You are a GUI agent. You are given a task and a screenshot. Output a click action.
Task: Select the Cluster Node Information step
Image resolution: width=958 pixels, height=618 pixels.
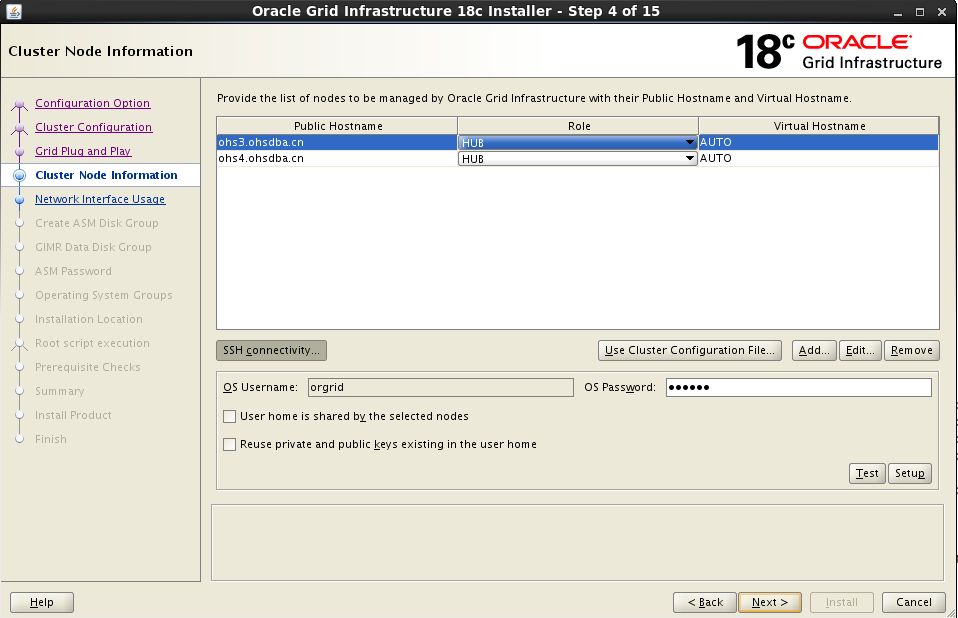point(106,175)
